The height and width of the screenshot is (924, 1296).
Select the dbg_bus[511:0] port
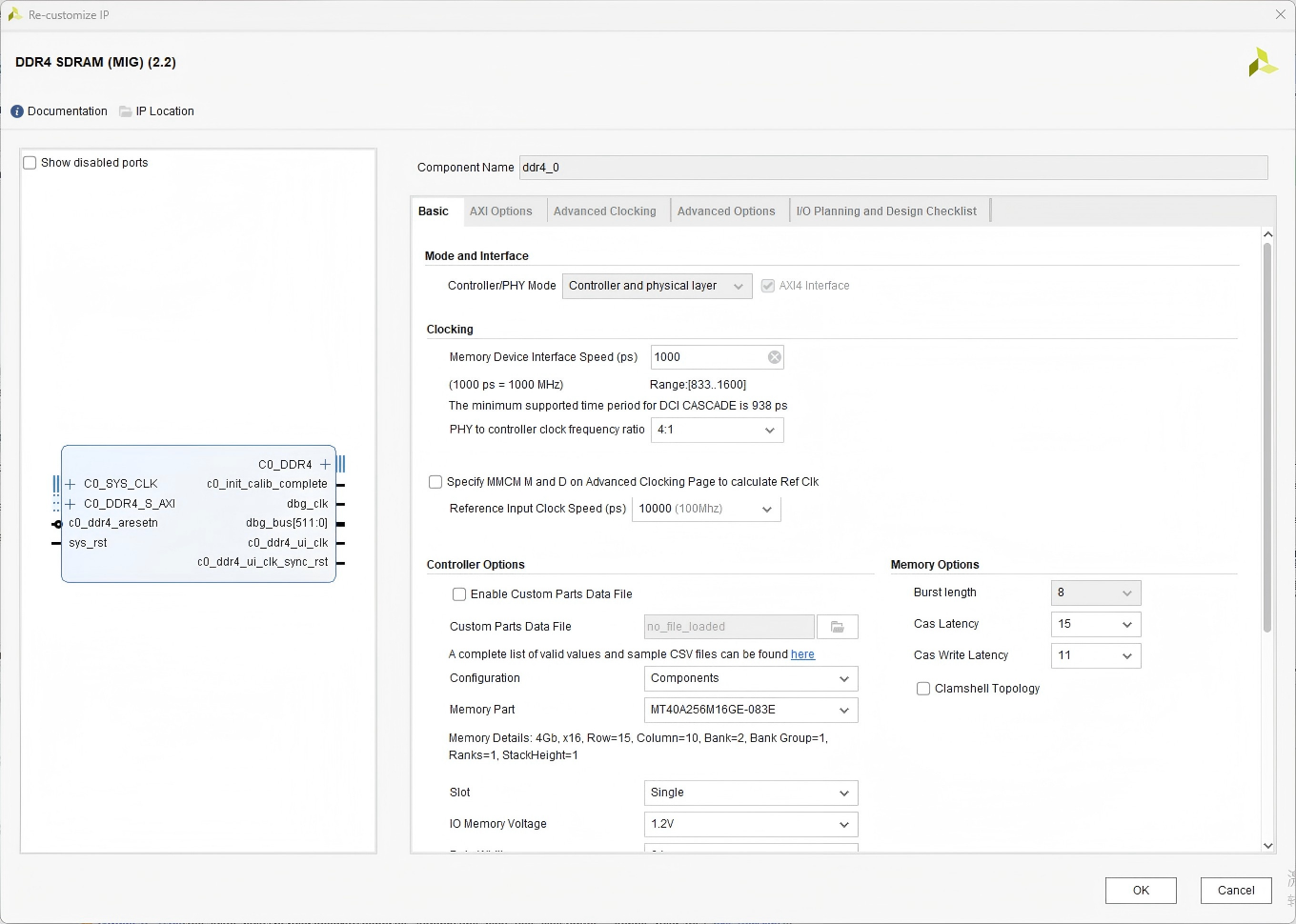(x=287, y=523)
